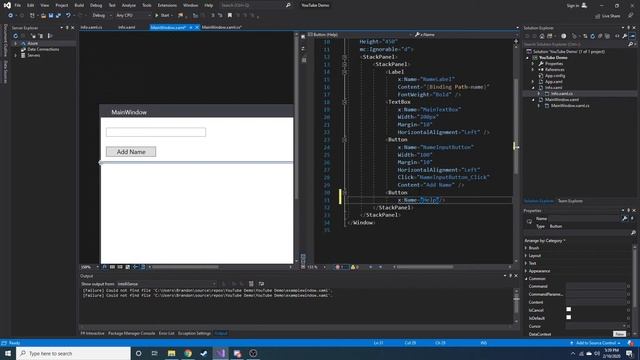Screen dimensions: 640x360
Task: Refresh the Server Explorer panel
Action: [x=16, y=36]
